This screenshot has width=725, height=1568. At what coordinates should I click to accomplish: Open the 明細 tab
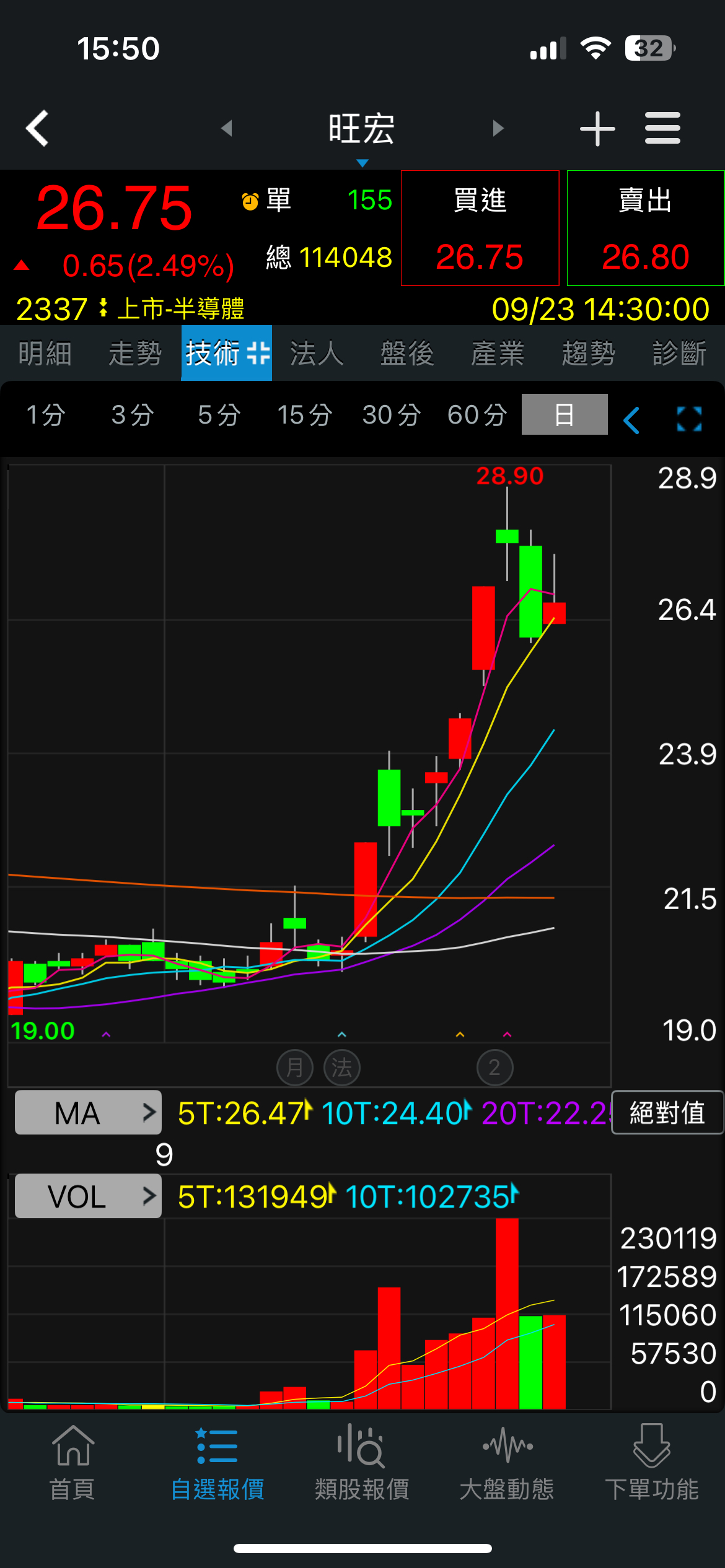coord(45,354)
